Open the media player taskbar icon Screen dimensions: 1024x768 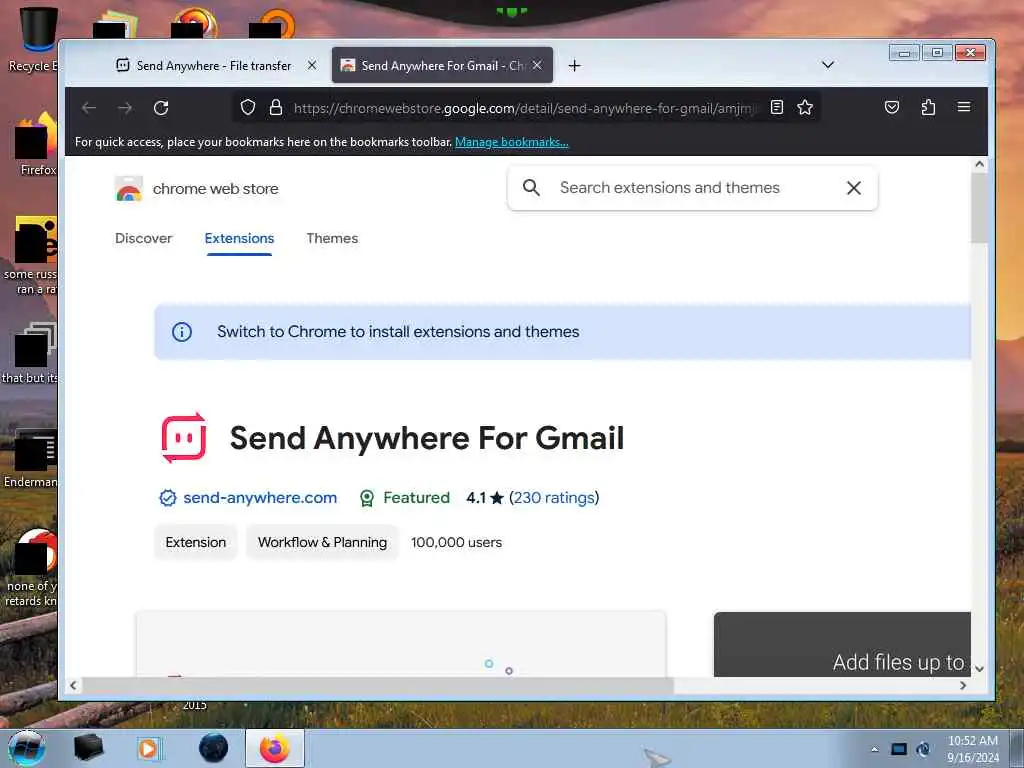[x=148, y=748]
